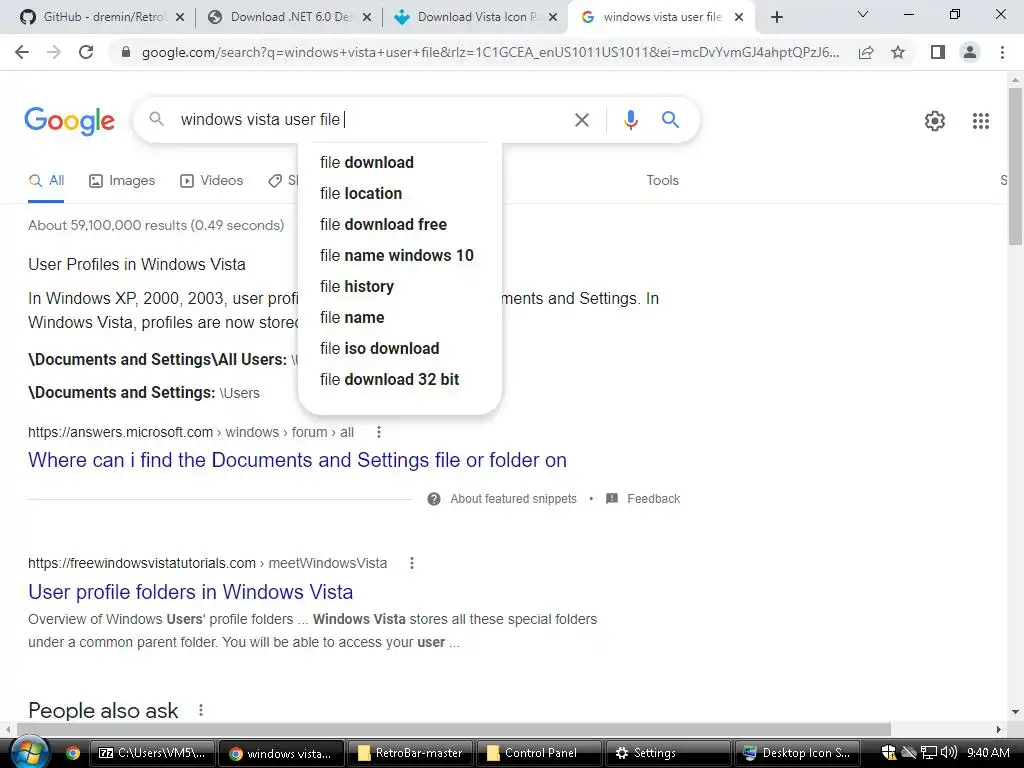Image resolution: width=1024 pixels, height=768 pixels.
Task: Send Feedback on featured snippet
Action: [x=643, y=499]
